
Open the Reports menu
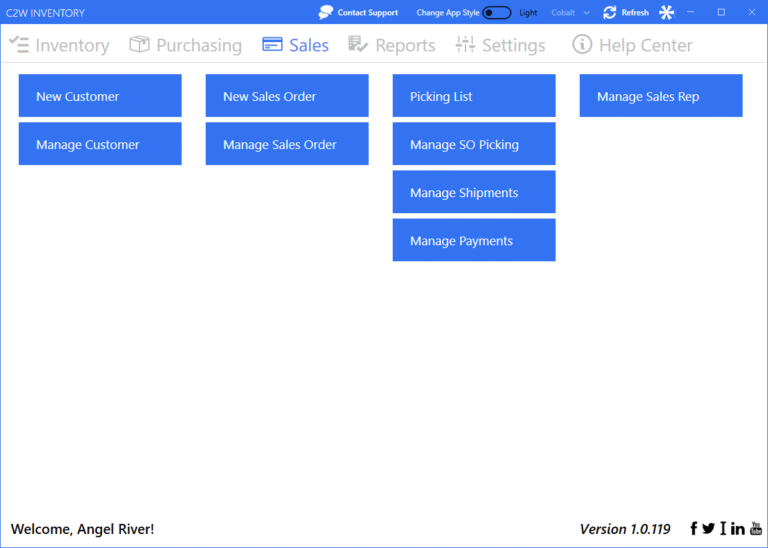[391, 45]
